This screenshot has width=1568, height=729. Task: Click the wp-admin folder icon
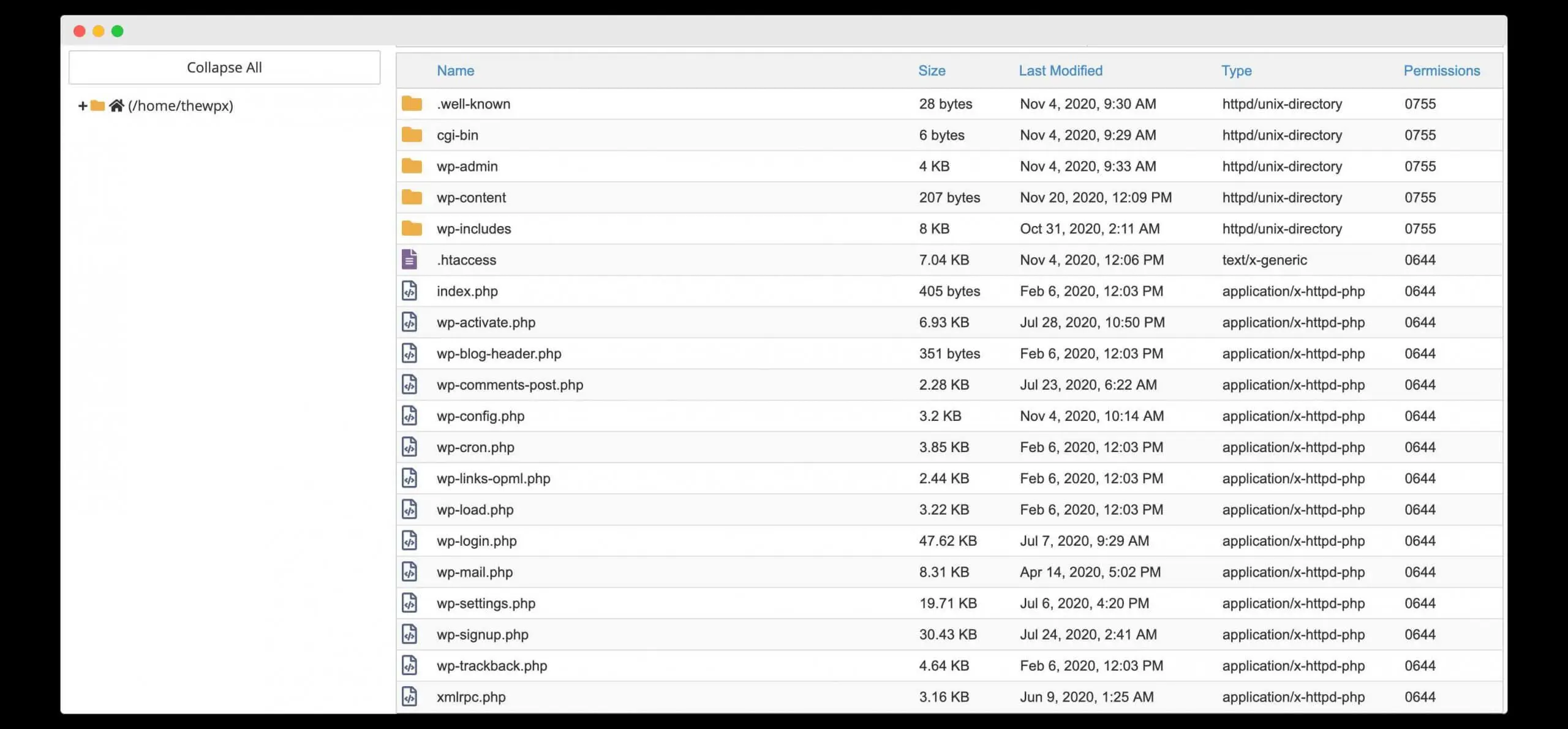point(412,166)
